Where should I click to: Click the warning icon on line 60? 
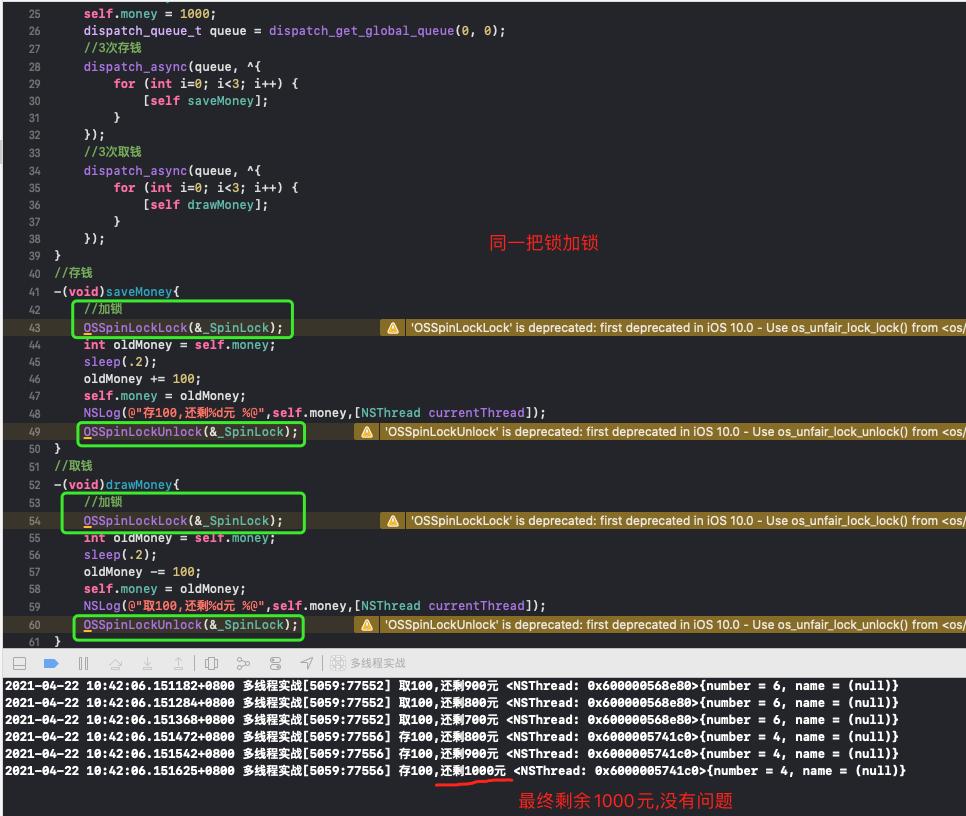367,625
